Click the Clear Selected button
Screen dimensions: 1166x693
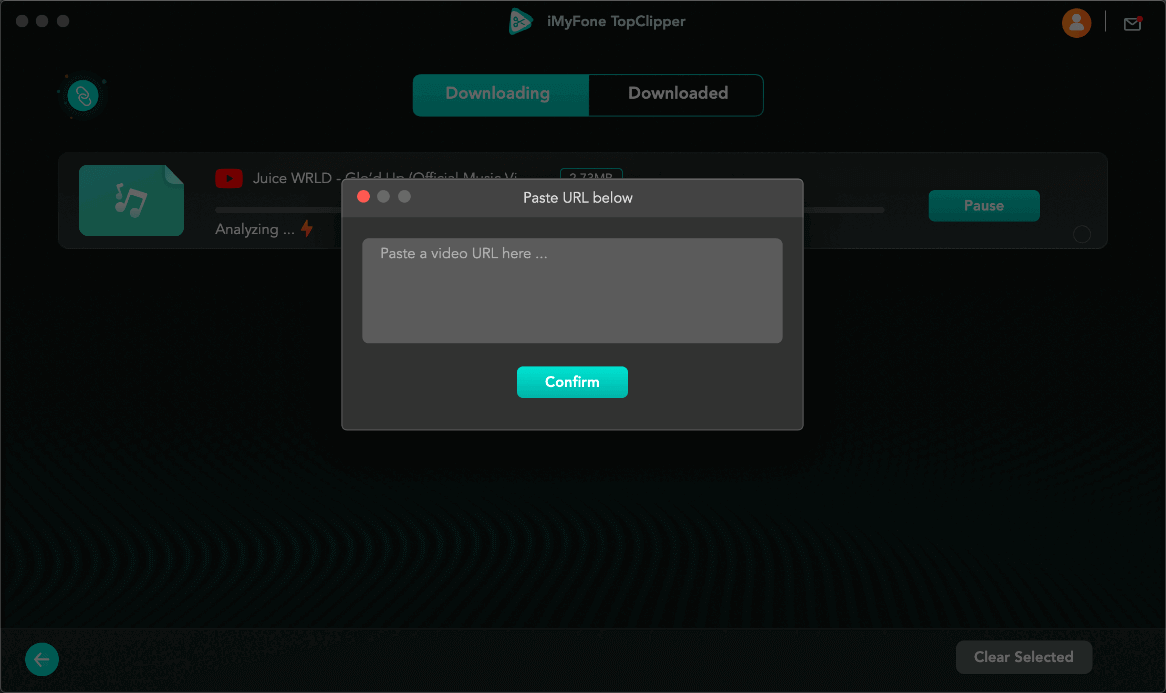[x=1023, y=657]
